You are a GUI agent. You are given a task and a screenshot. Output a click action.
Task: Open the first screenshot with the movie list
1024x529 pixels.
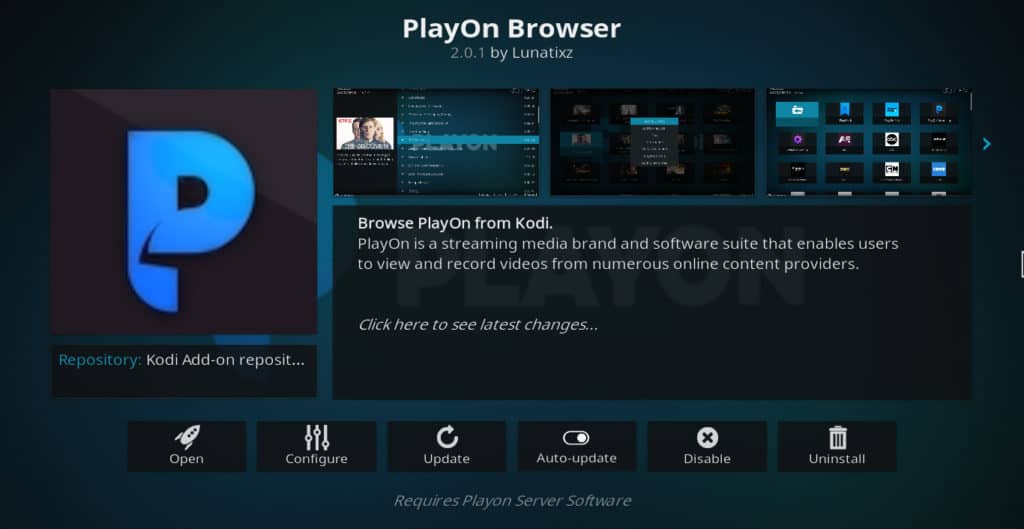(436, 142)
